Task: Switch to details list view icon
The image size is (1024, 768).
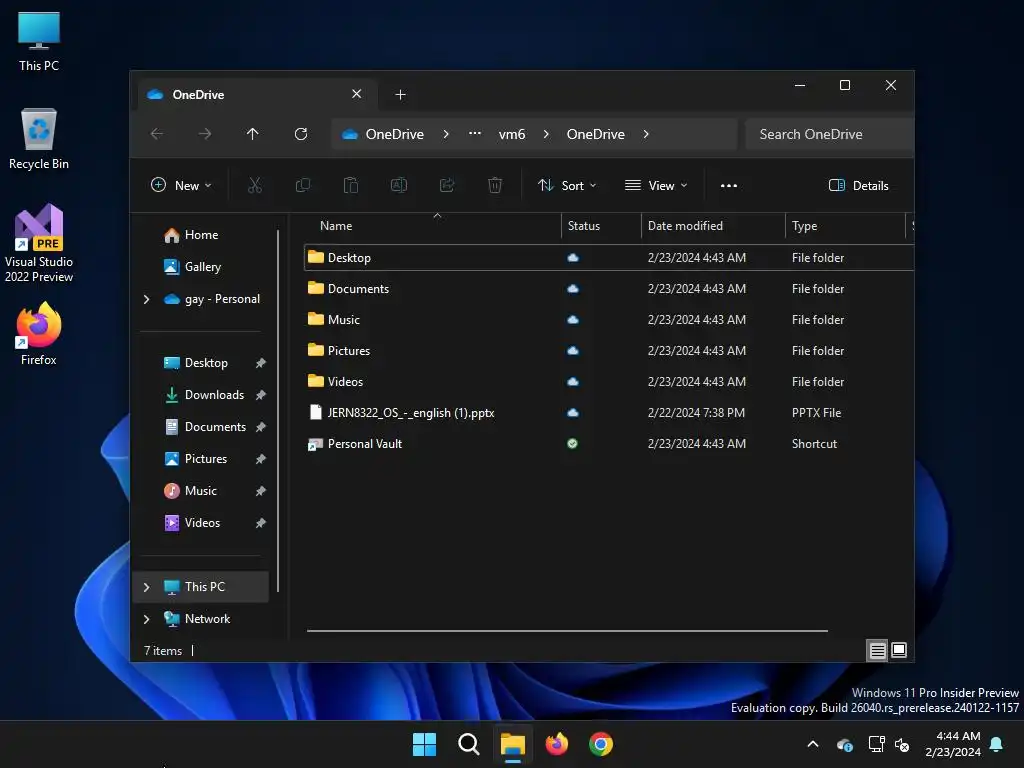Action: pos(878,650)
